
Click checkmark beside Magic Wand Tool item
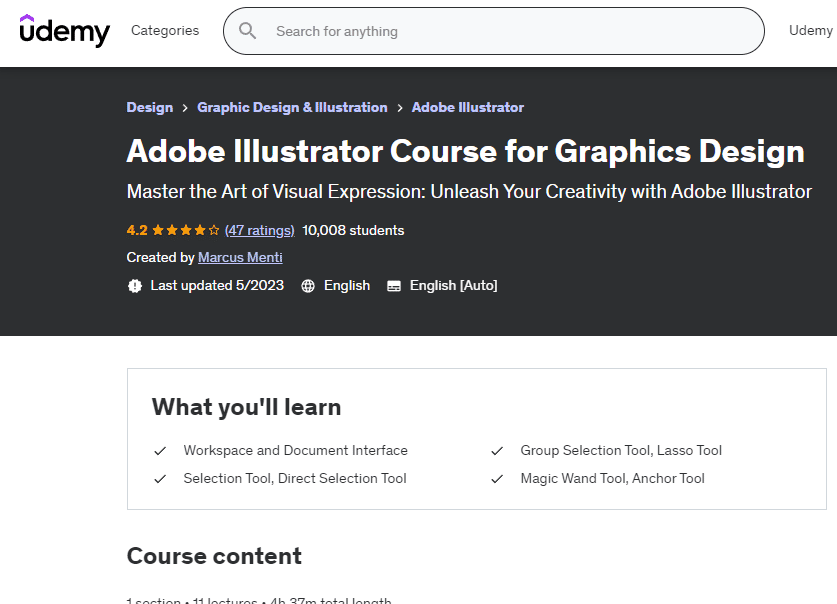497,479
